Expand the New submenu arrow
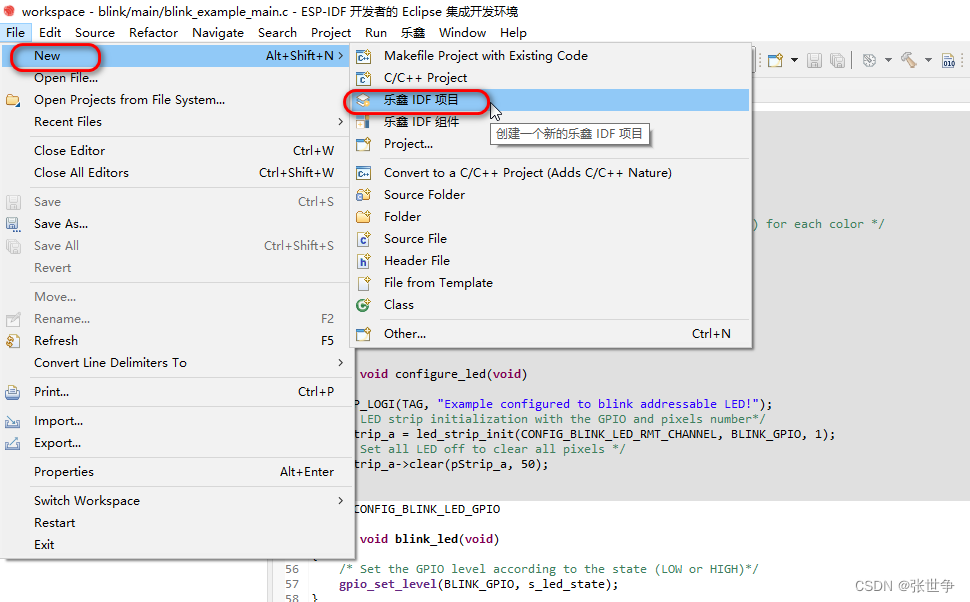The width and height of the screenshot is (970, 602). [x=341, y=56]
